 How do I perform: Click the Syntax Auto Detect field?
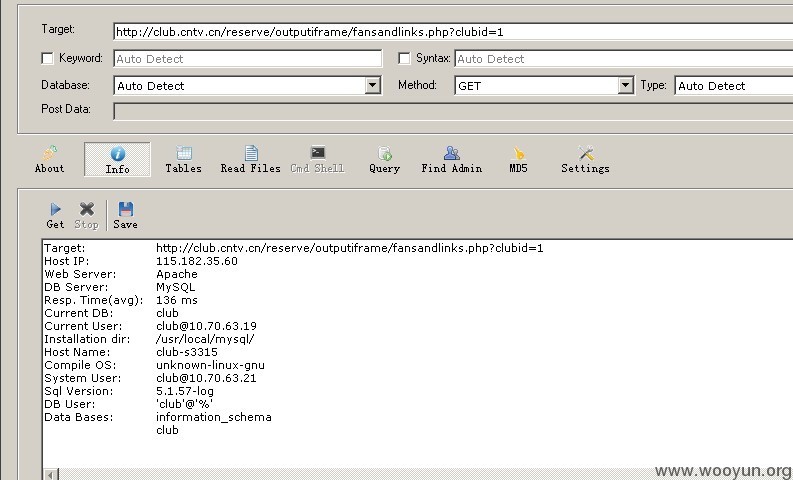coord(624,59)
